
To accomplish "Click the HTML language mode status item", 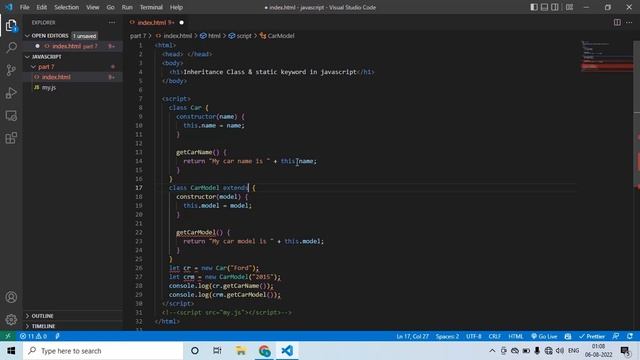I will coord(516,336).
